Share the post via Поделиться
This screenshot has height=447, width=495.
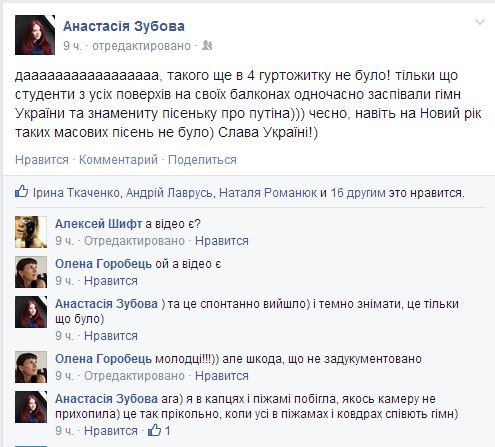(202, 160)
